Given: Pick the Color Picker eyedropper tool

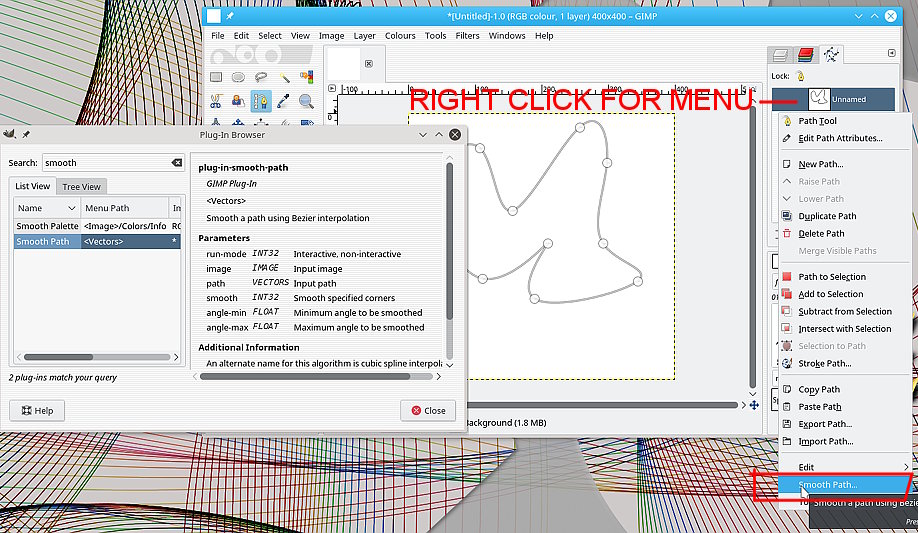Looking at the screenshot, I should click(284, 101).
